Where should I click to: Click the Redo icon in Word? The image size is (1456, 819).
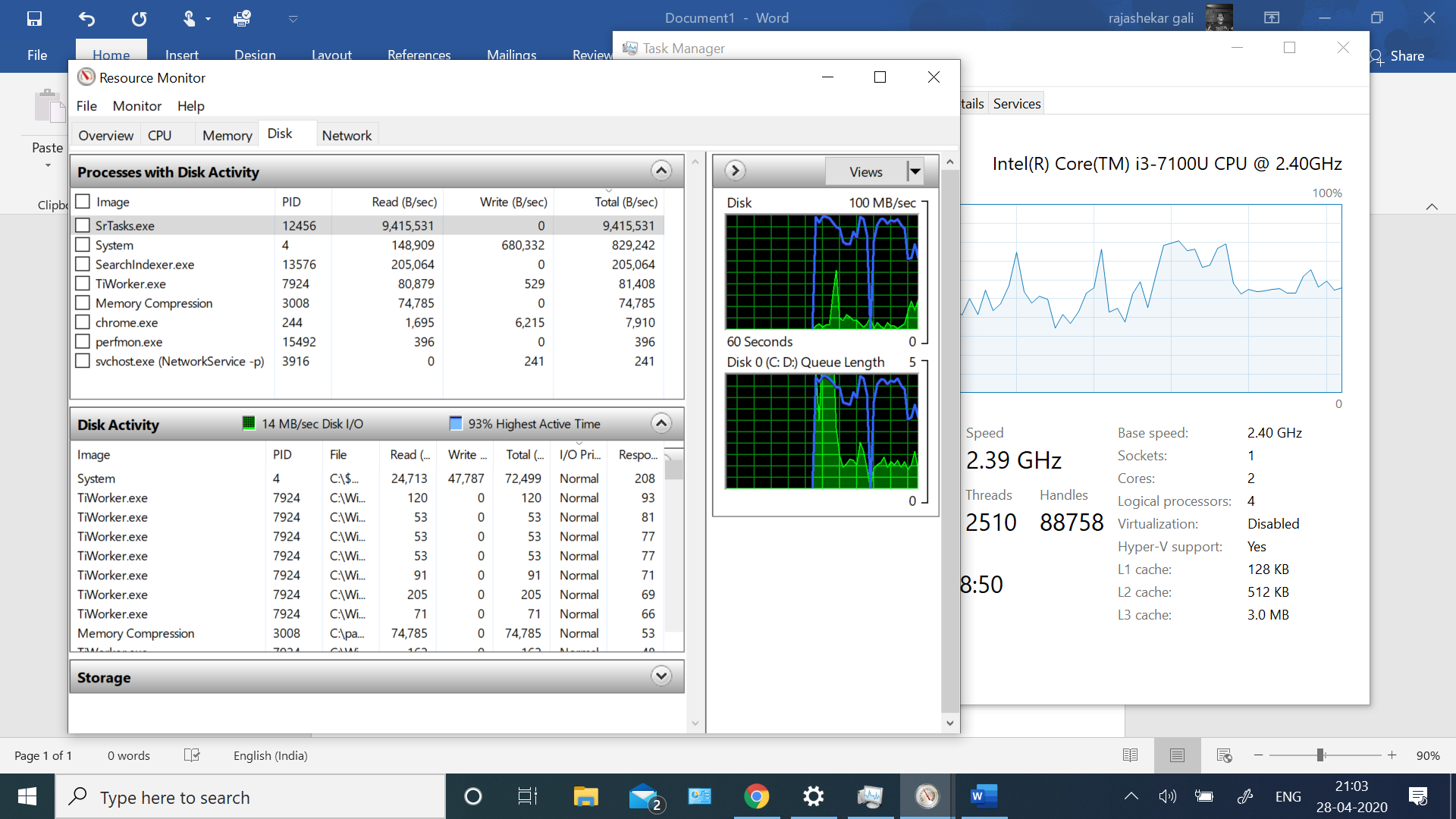coord(139,18)
